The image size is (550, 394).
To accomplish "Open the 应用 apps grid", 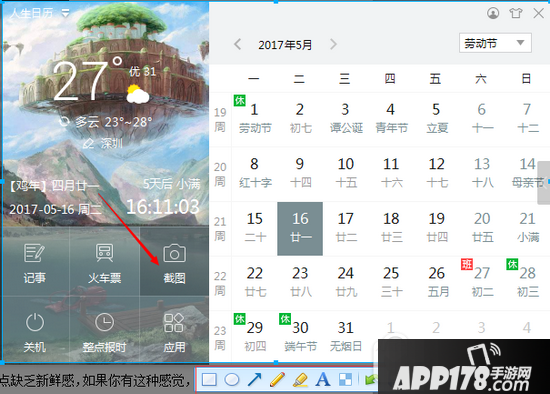I will point(174,332).
